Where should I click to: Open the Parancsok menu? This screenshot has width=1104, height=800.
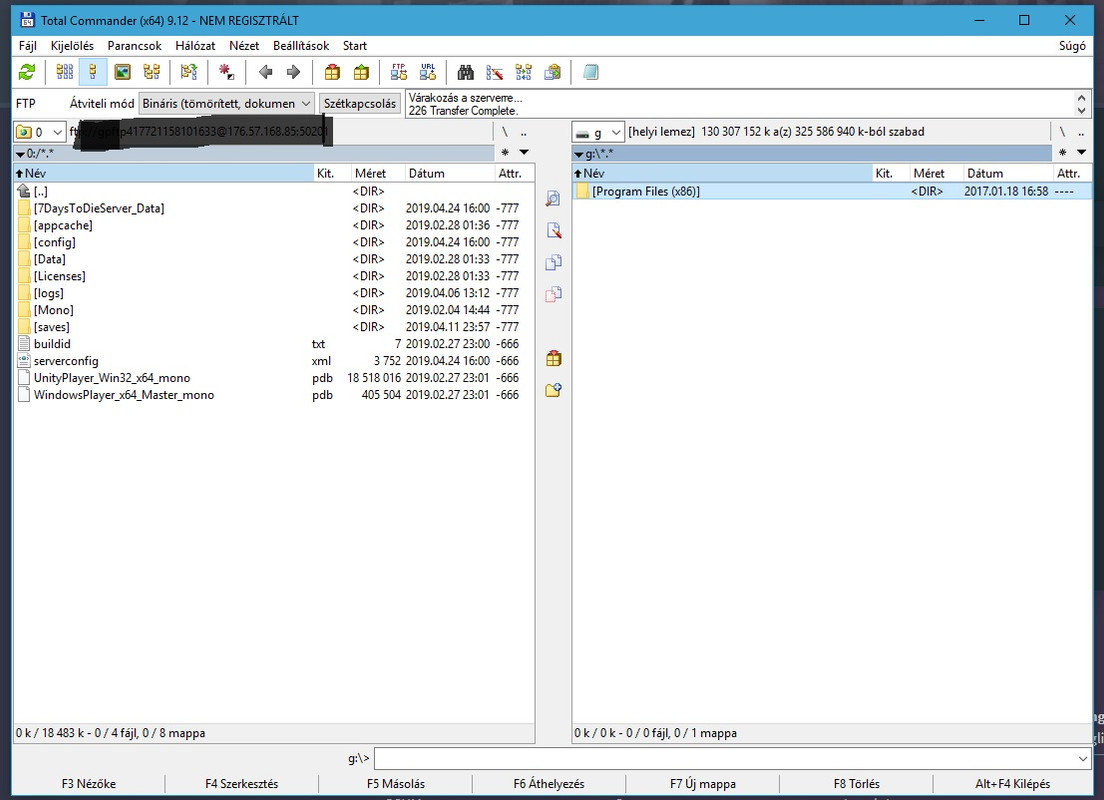(x=134, y=46)
